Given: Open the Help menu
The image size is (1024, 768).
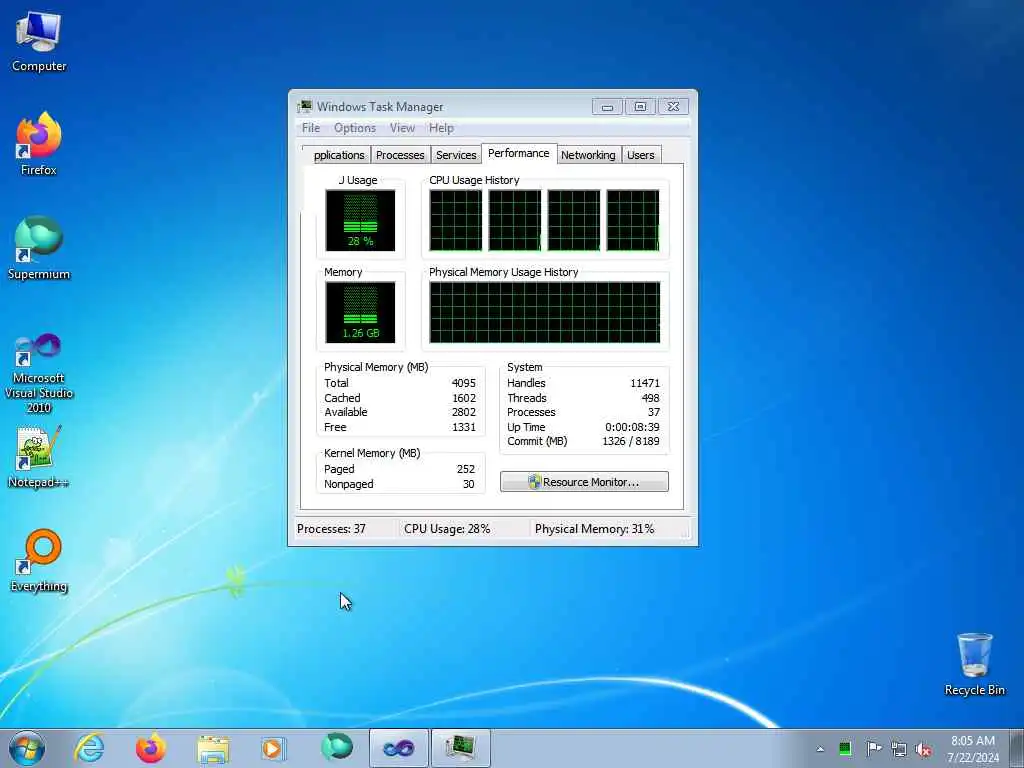Looking at the screenshot, I should coord(441,128).
